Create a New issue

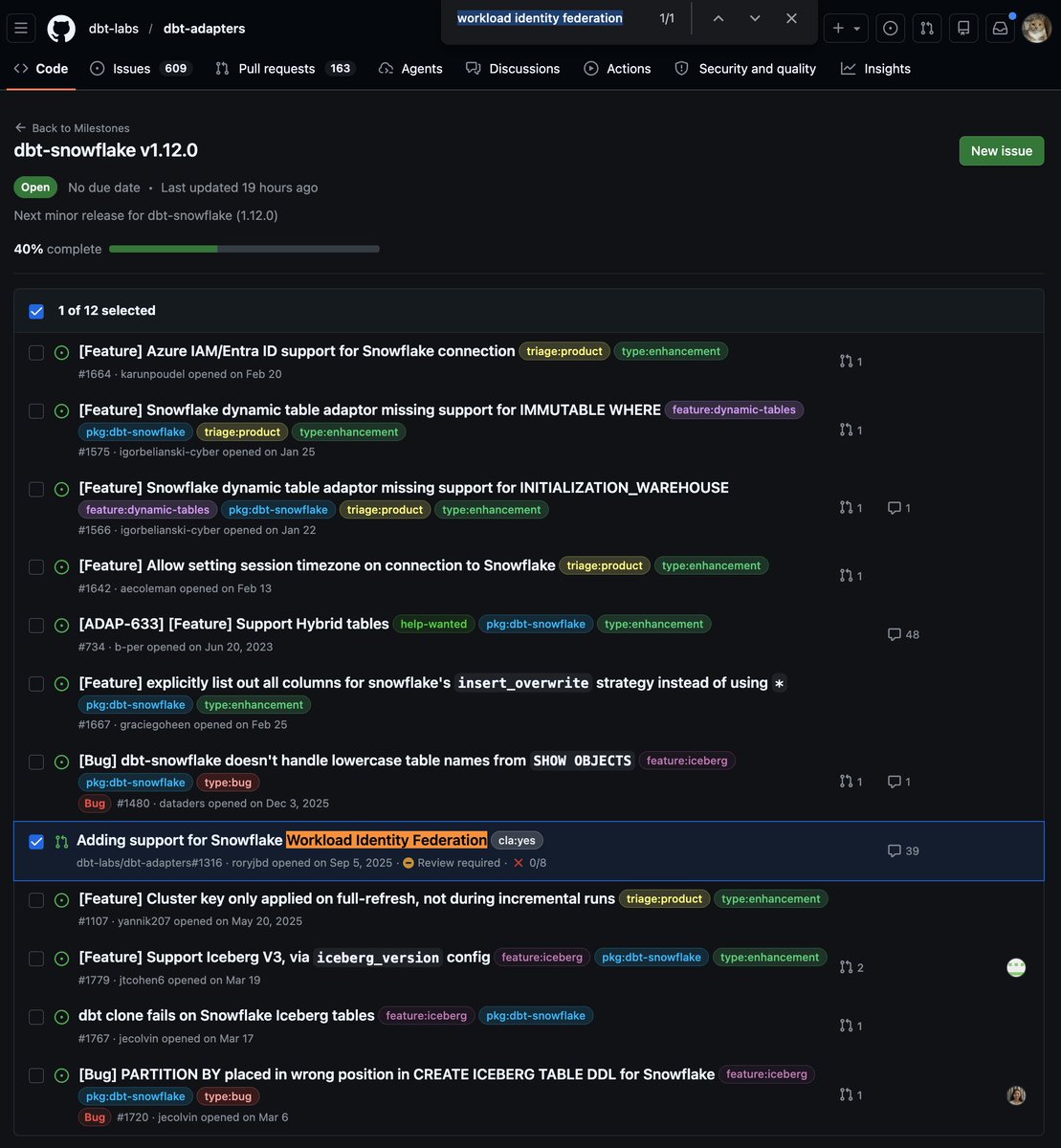coord(1002,151)
